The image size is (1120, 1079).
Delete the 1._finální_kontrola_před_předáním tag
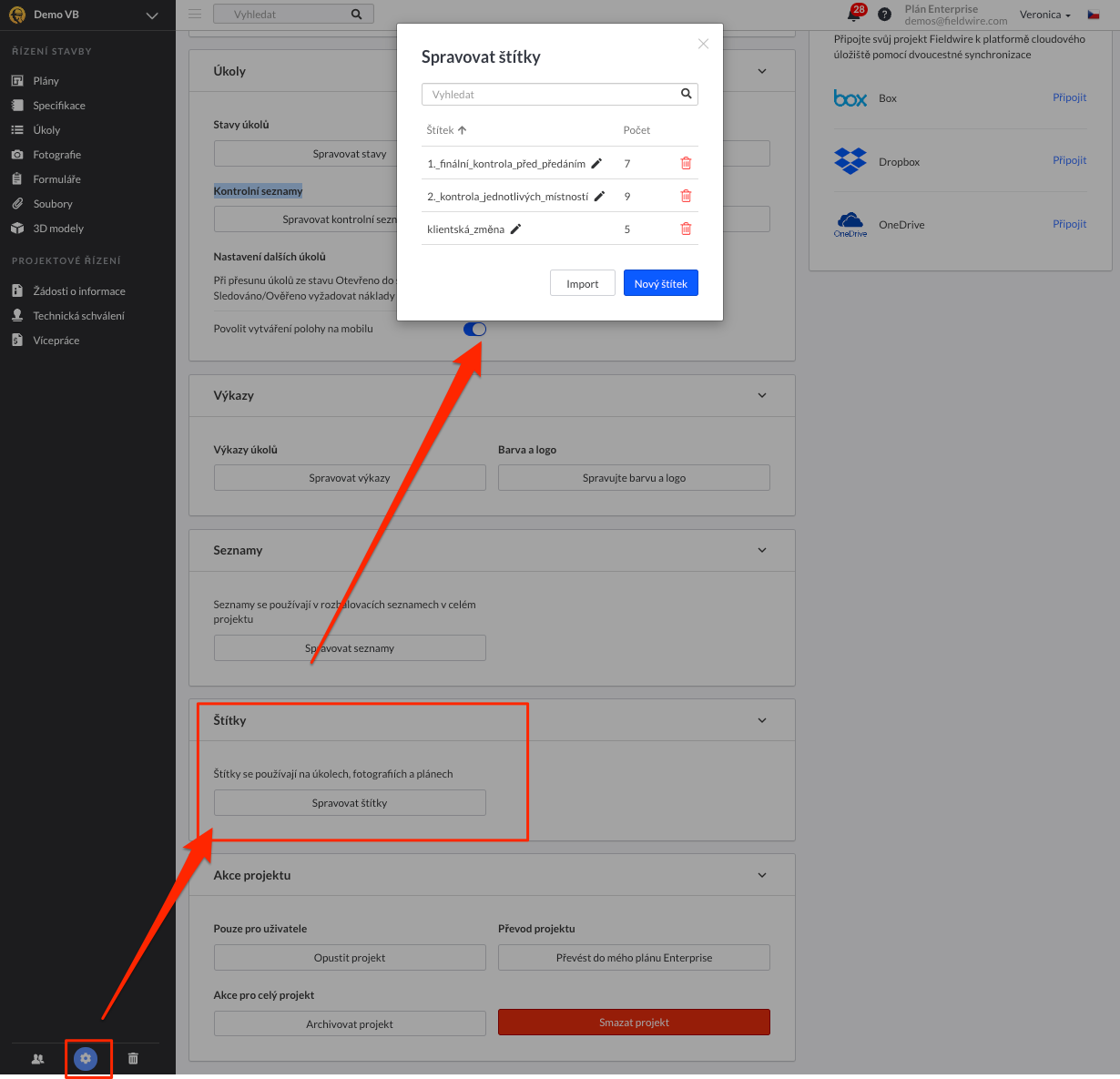pyautogui.click(x=687, y=164)
